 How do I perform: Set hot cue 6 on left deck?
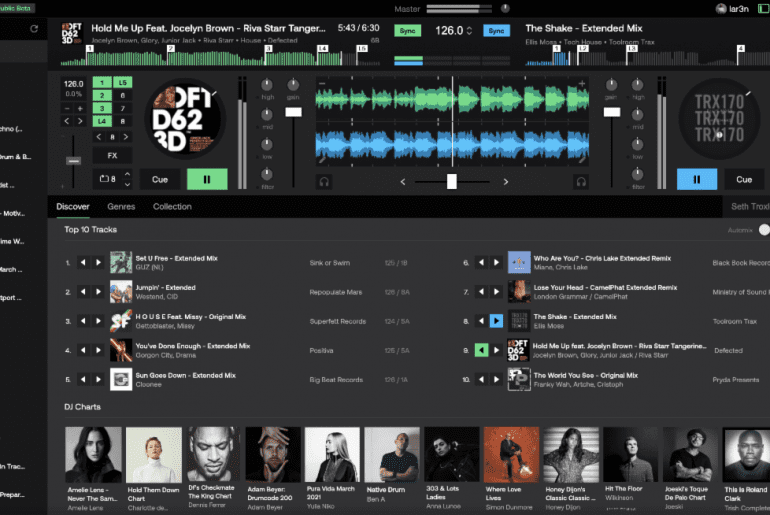[x=123, y=95]
